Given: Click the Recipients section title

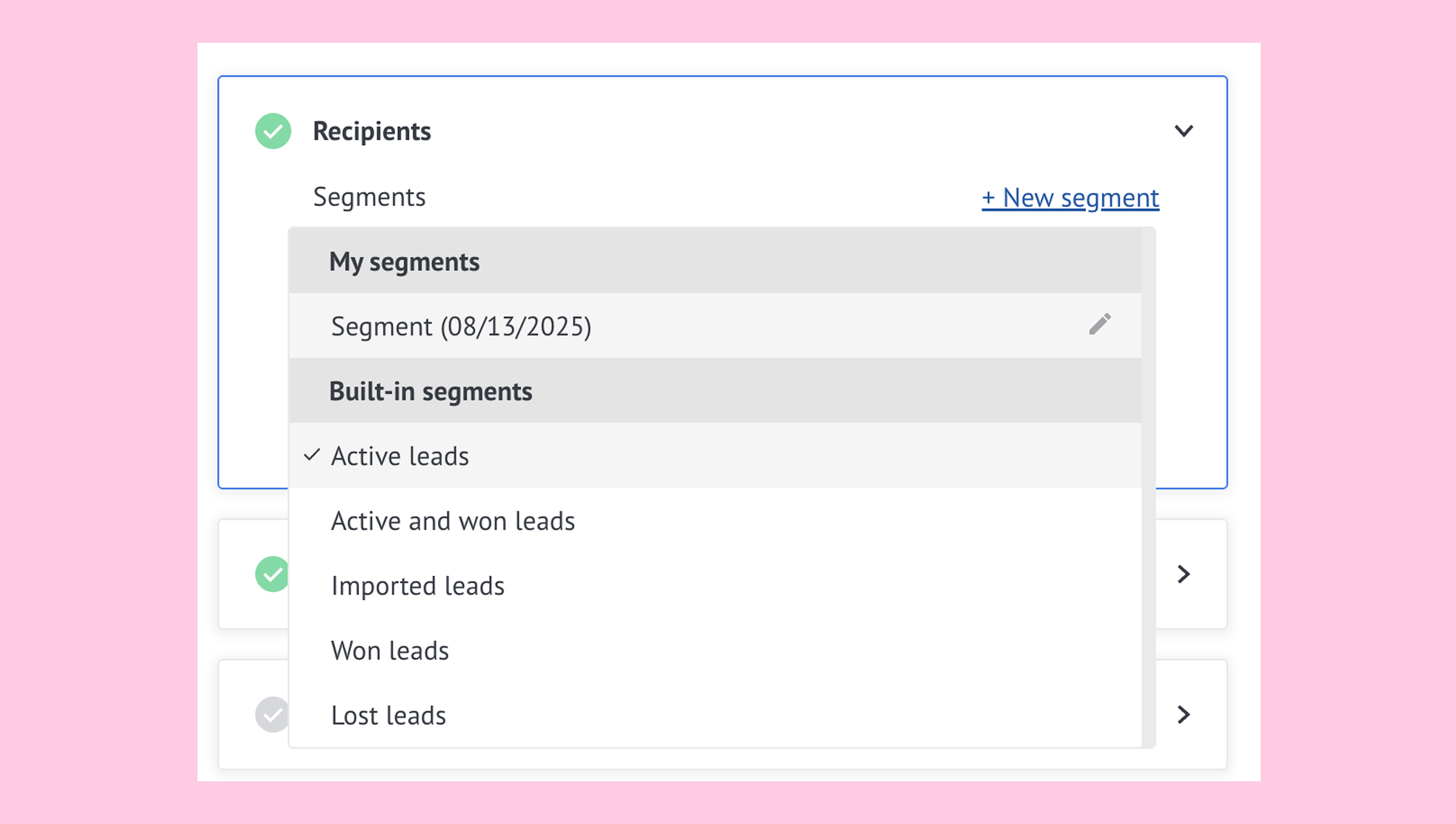Looking at the screenshot, I should (x=371, y=131).
